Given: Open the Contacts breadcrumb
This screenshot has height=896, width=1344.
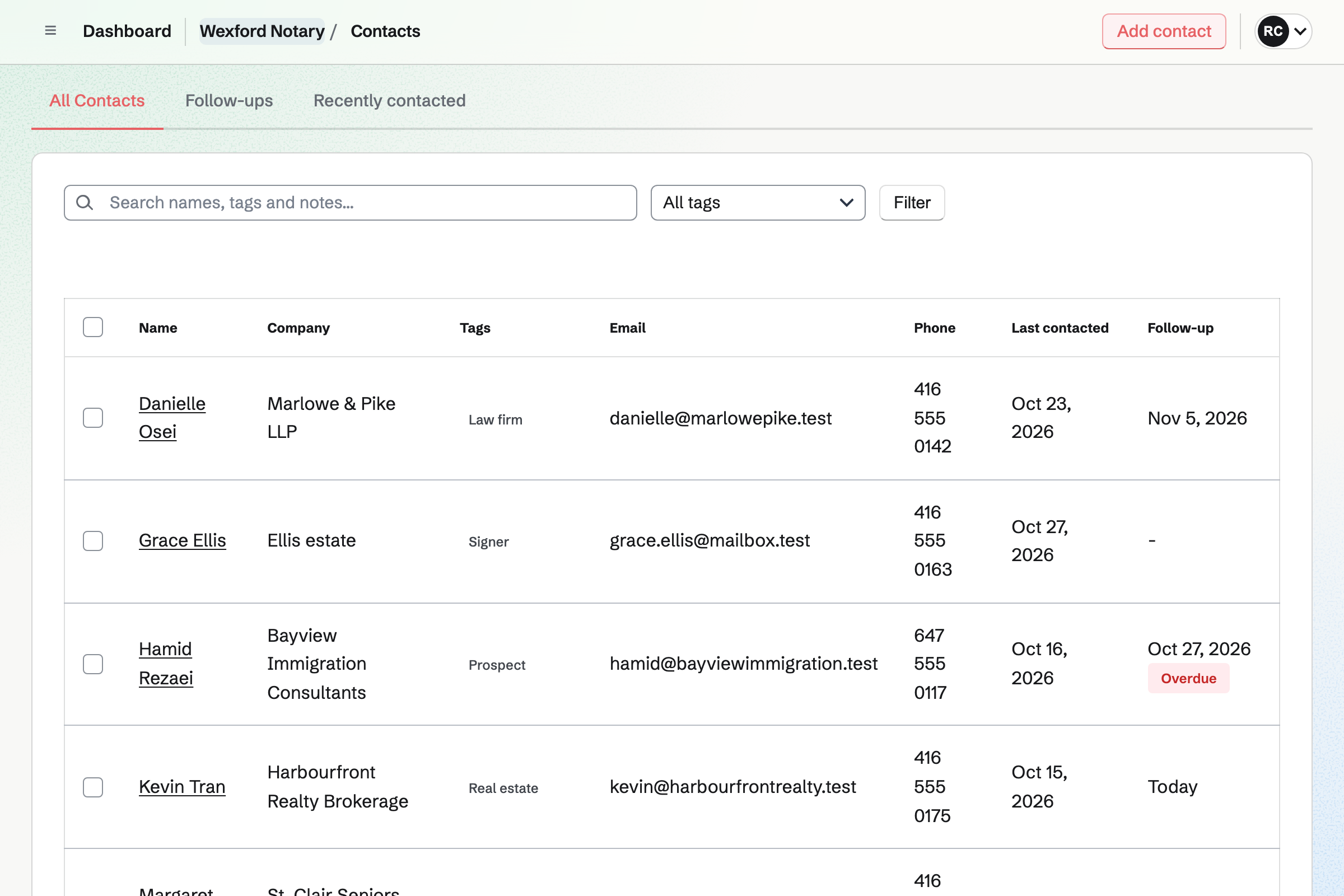Looking at the screenshot, I should click(x=385, y=31).
